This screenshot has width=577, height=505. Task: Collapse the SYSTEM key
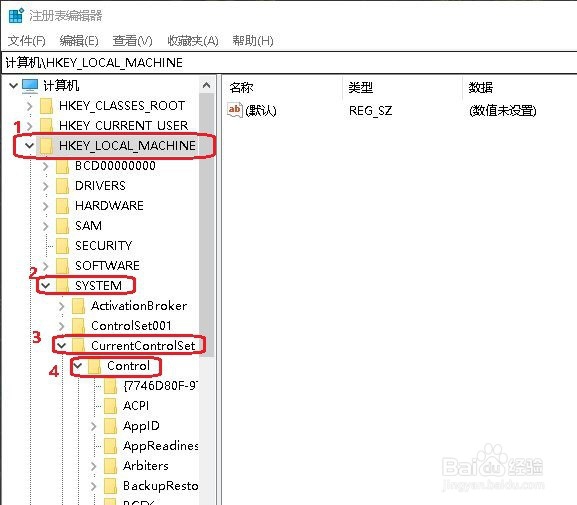click(x=46, y=286)
